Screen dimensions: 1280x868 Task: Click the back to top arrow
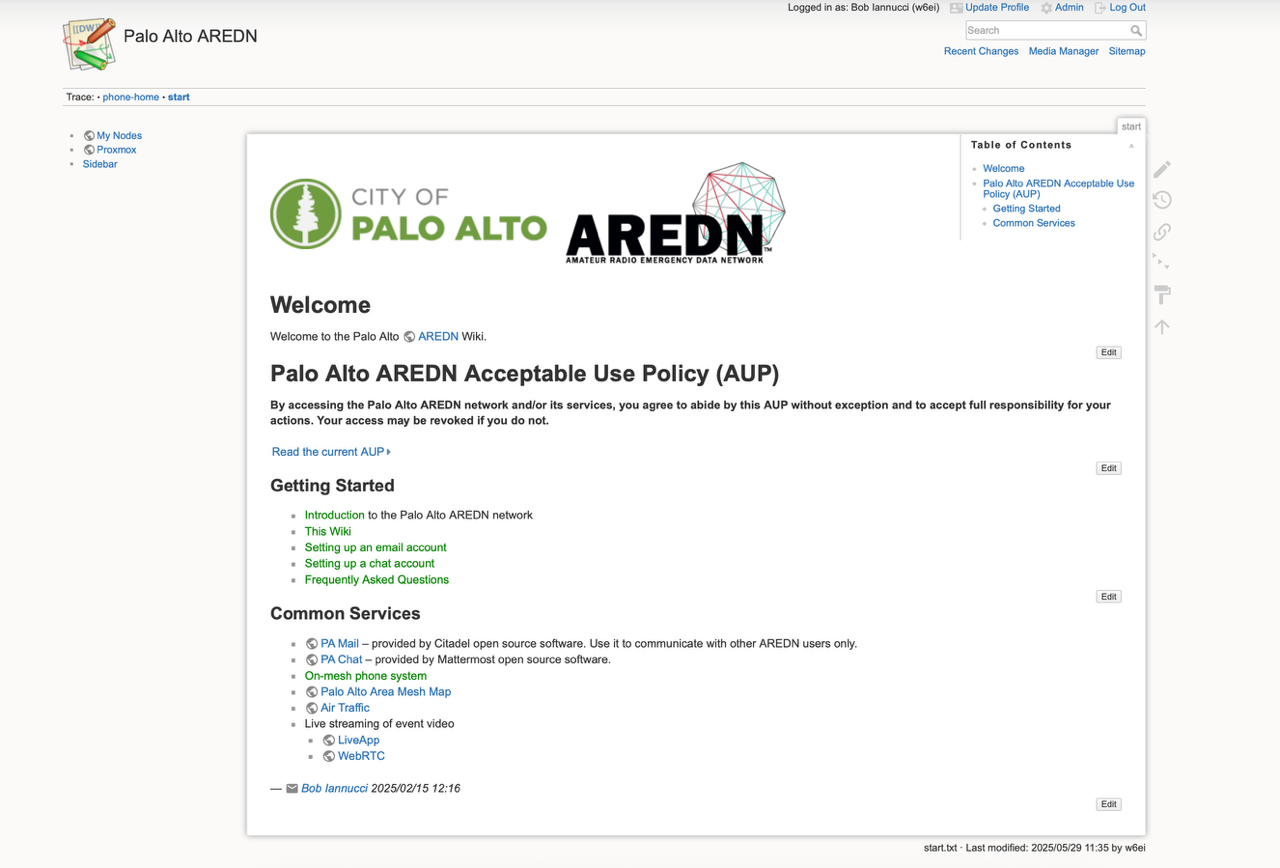pos(1162,327)
